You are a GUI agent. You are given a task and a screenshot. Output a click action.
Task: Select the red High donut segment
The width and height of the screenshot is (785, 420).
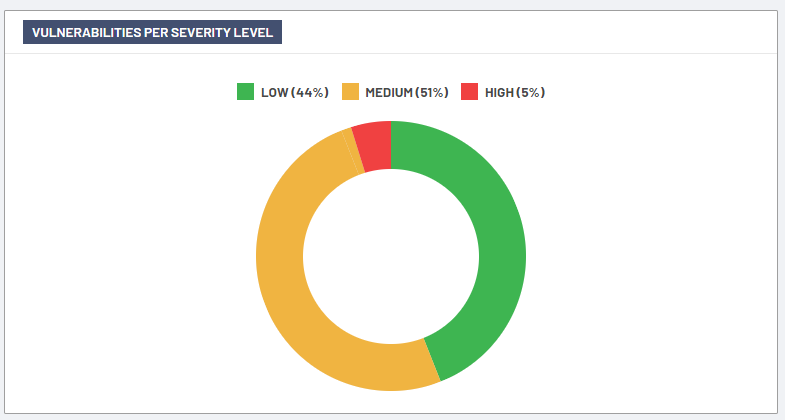pos(373,146)
